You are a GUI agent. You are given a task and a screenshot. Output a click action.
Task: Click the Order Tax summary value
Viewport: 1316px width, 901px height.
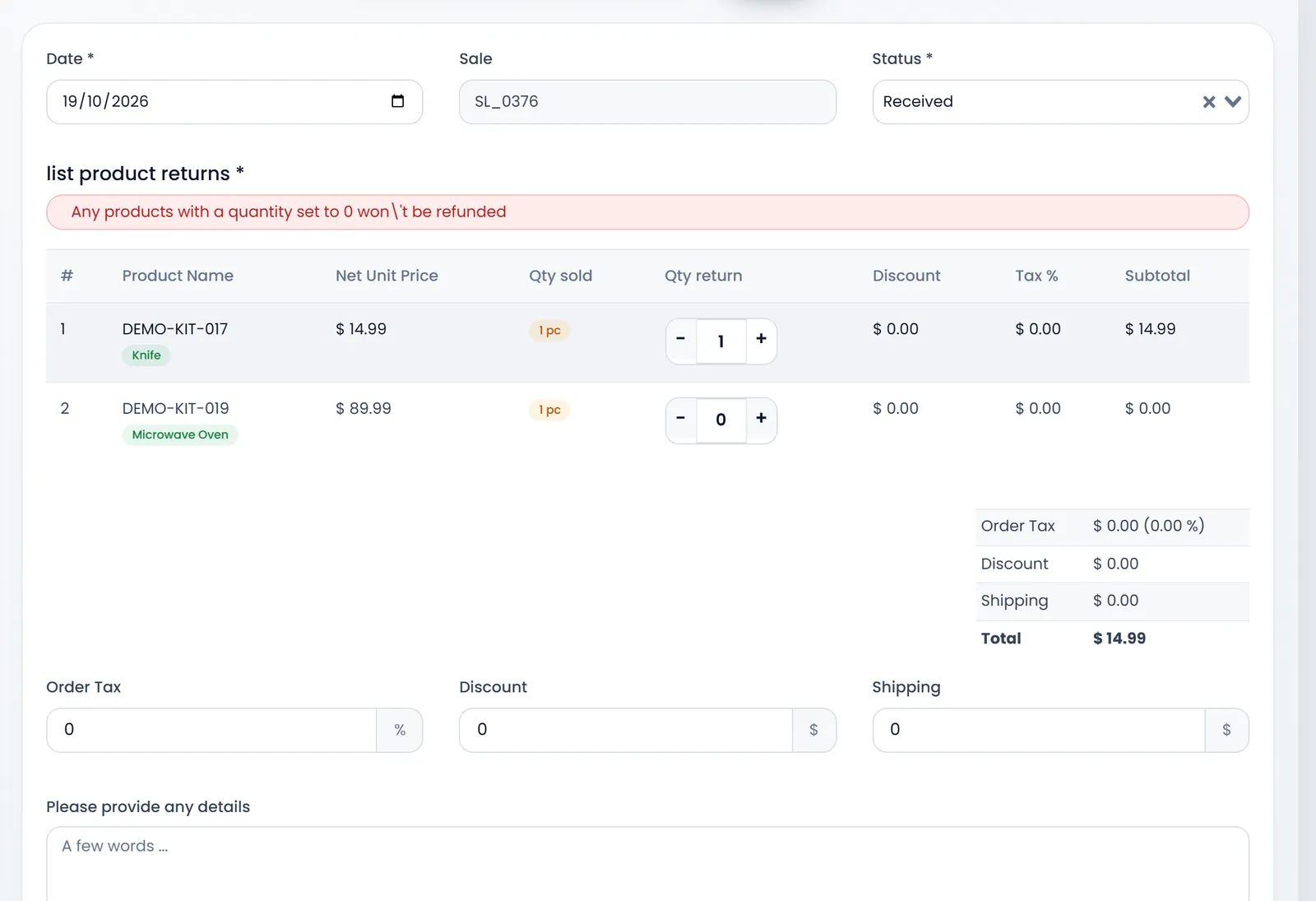1149,526
